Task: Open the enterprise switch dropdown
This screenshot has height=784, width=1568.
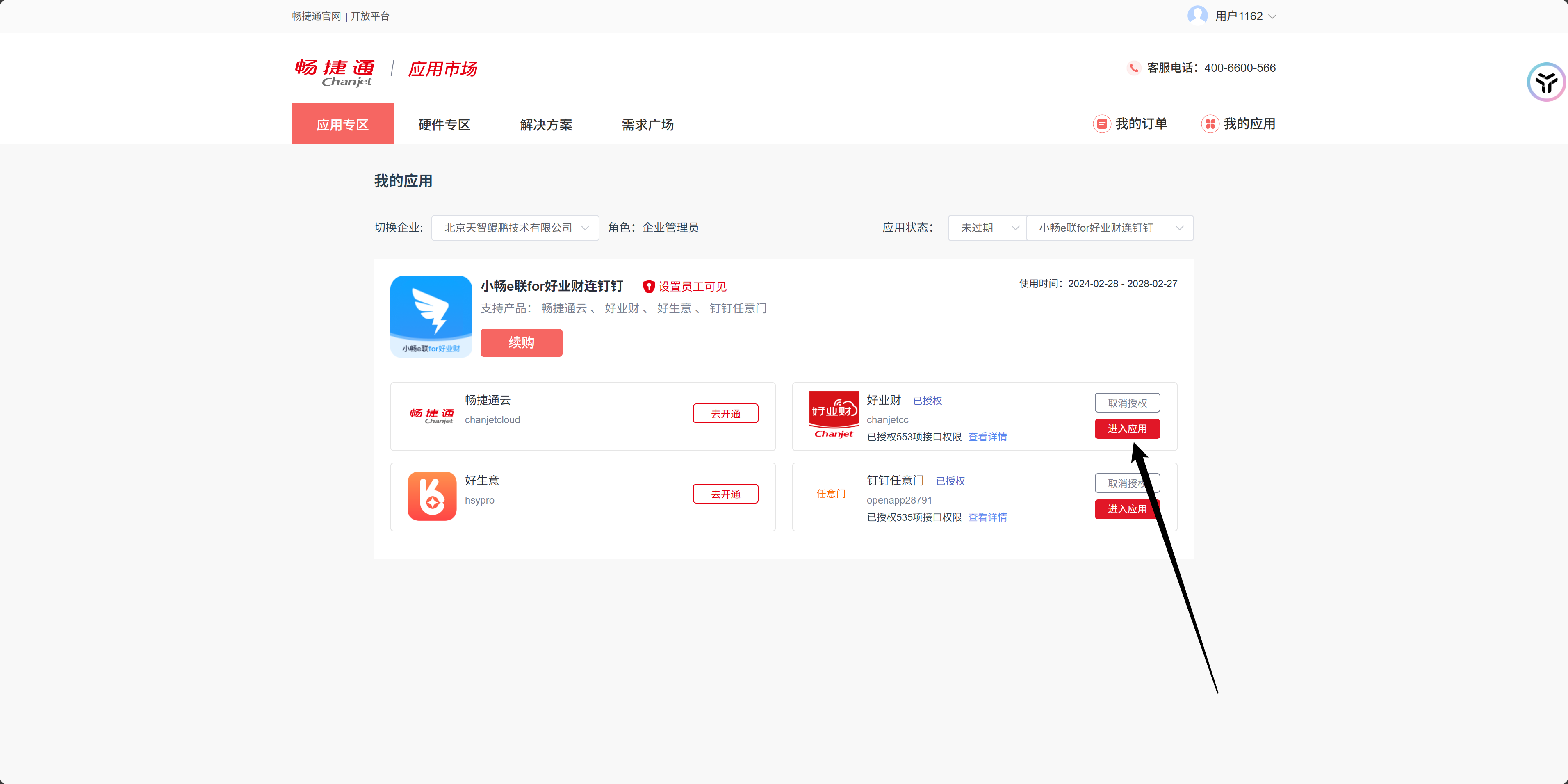Action: point(515,228)
